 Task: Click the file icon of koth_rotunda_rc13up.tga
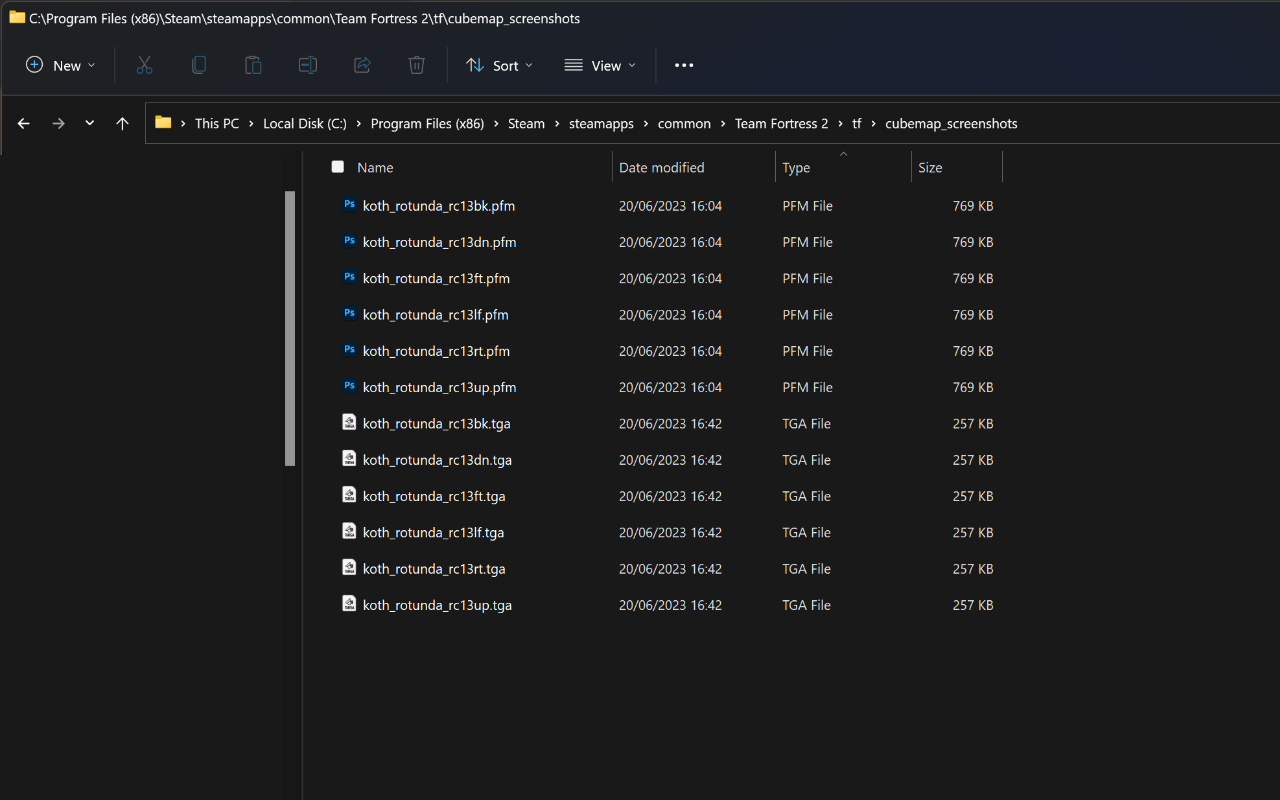click(x=349, y=603)
